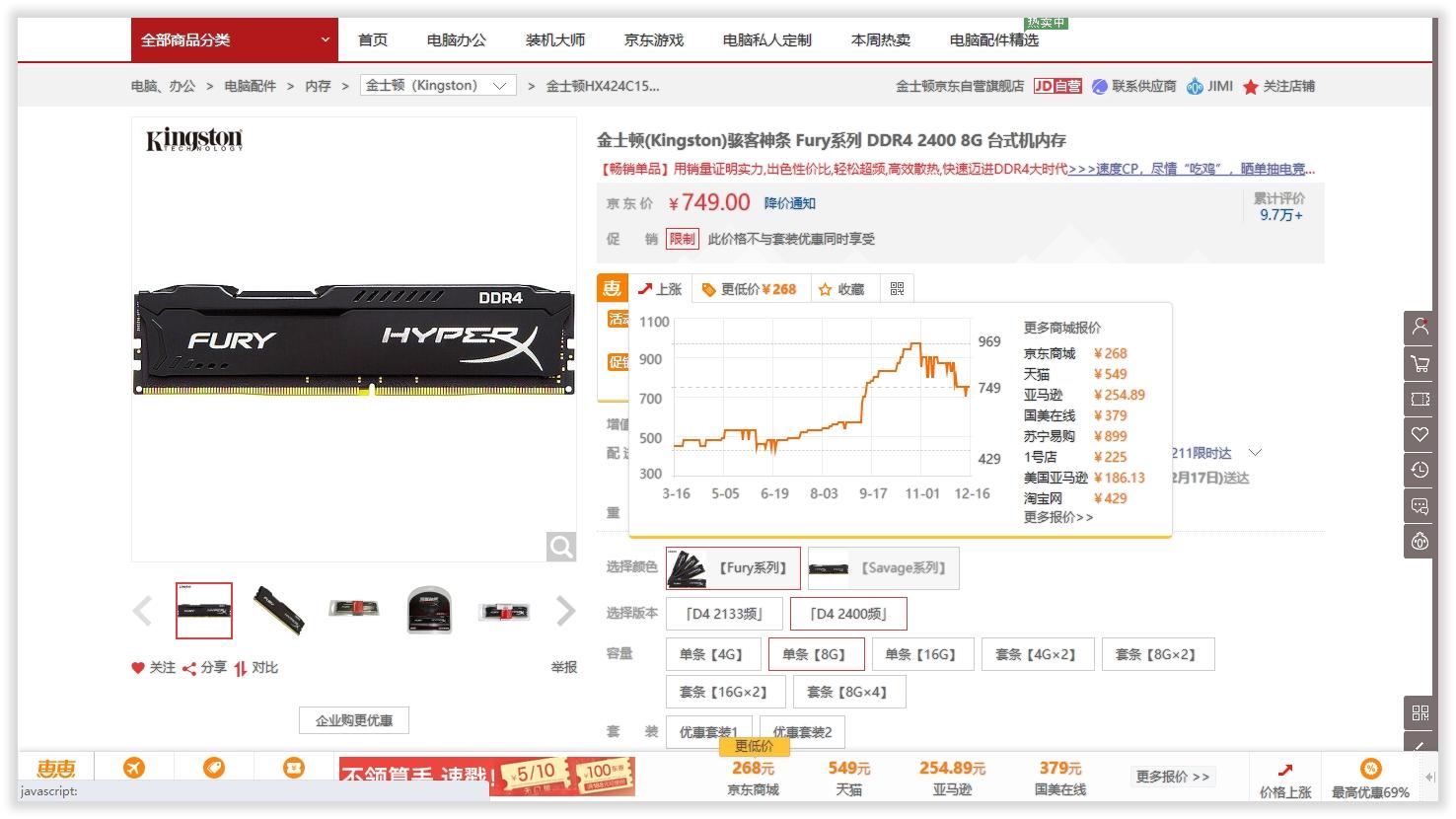
Task: Select the Fury系列 color option
Action: click(x=733, y=567)
